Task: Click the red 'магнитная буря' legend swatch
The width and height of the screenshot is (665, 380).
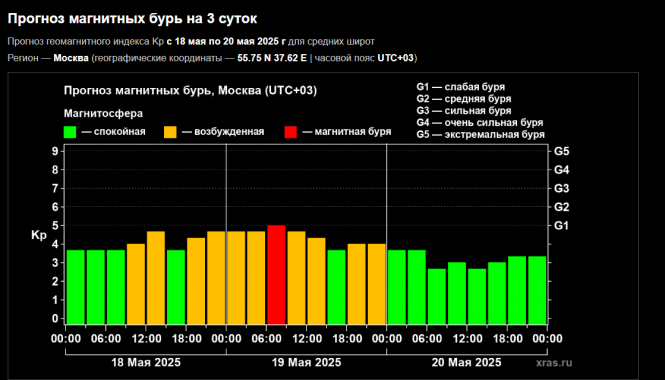Action: 291,132
